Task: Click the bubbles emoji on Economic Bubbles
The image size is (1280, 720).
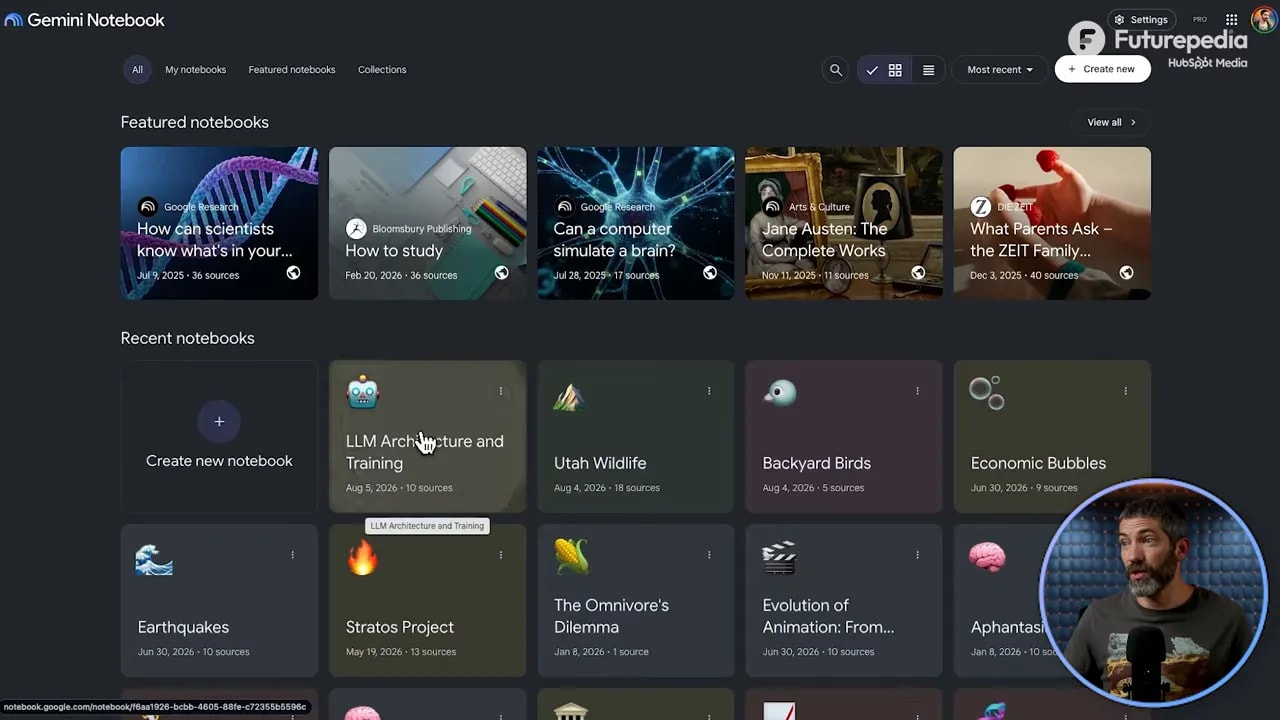Action: 987,393
